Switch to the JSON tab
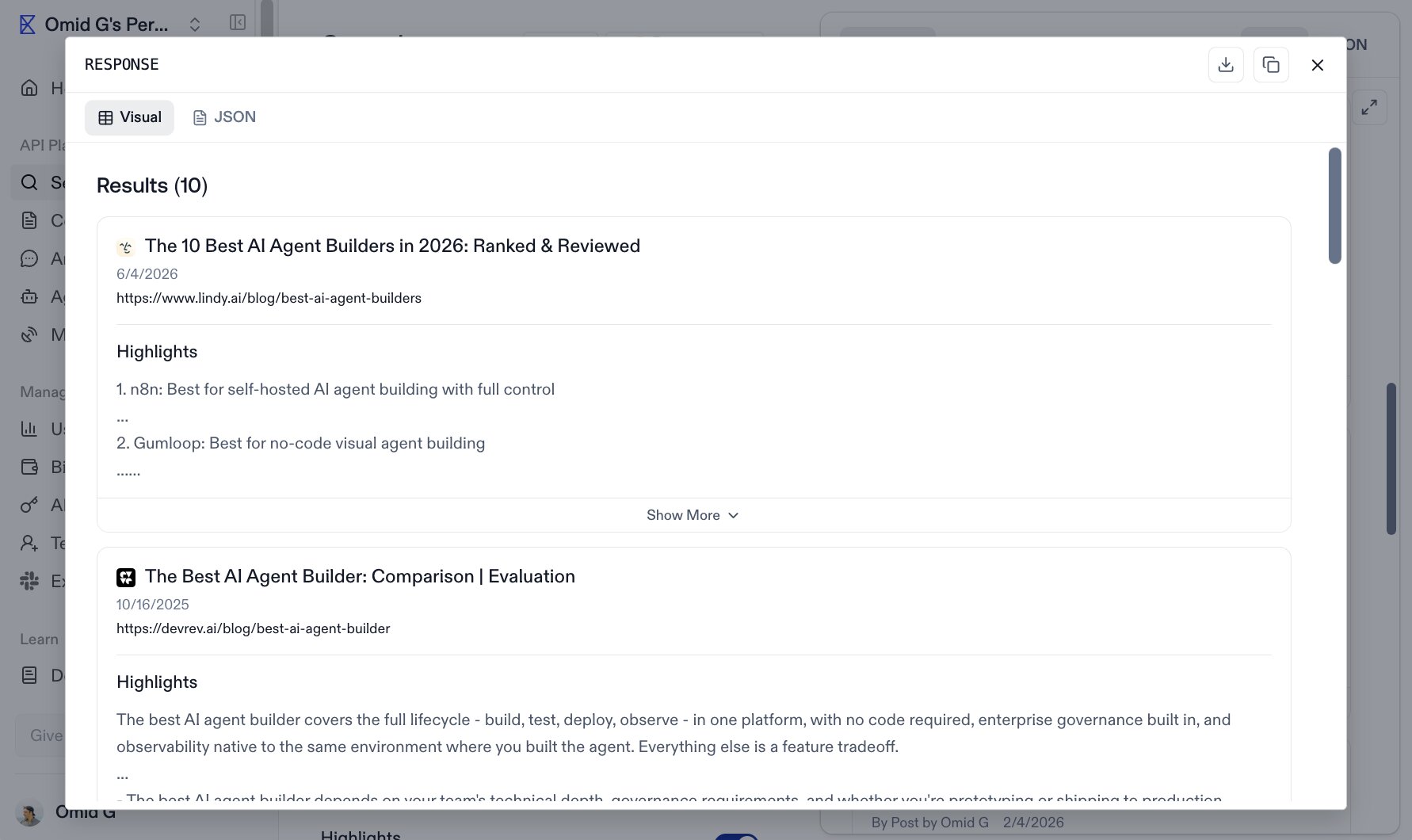Viewport: 1412px width, 840px height. pos(224,117)
